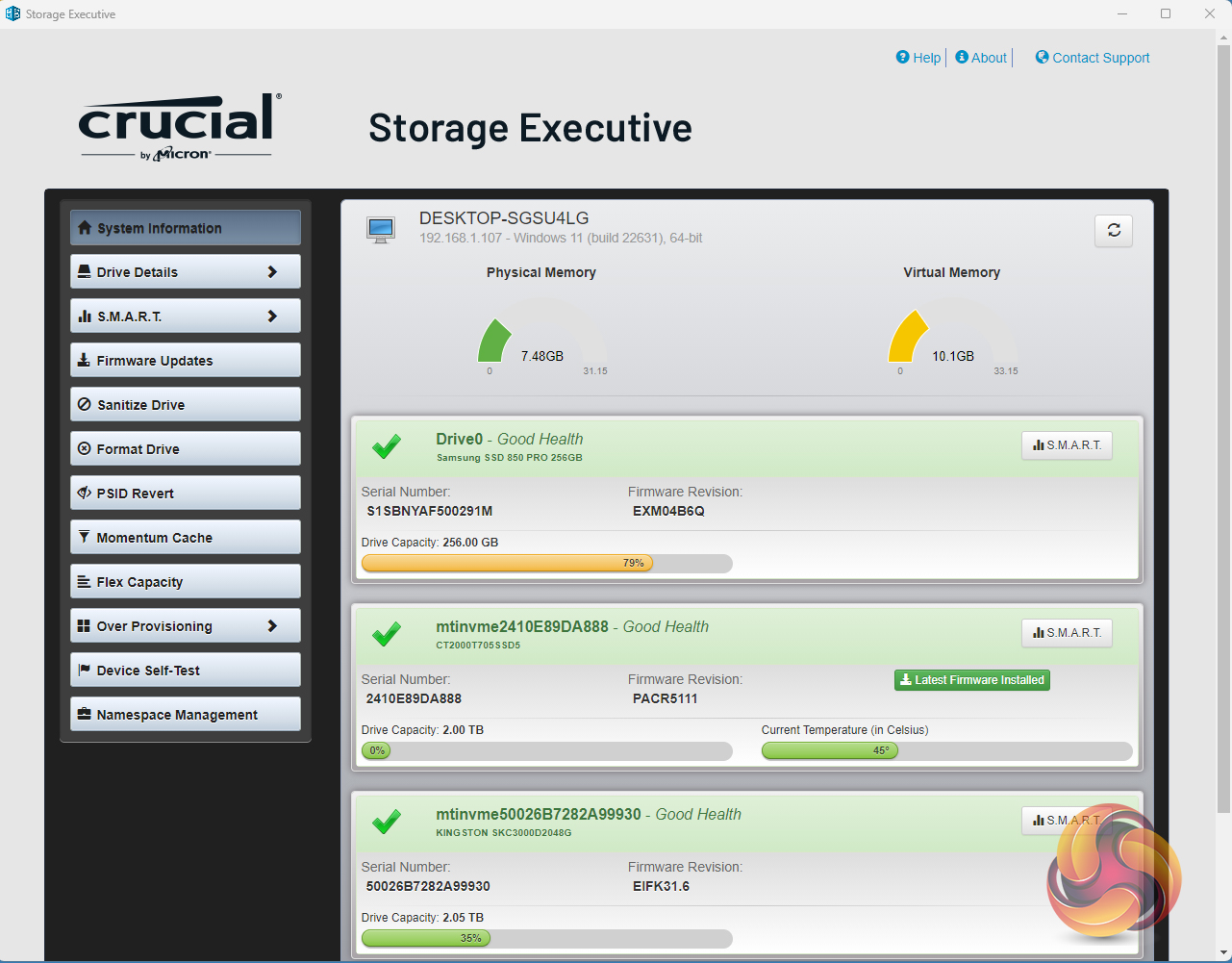Go to Namespace Management
This screenshot has height=963, width=1232.
tap(185, 715)
